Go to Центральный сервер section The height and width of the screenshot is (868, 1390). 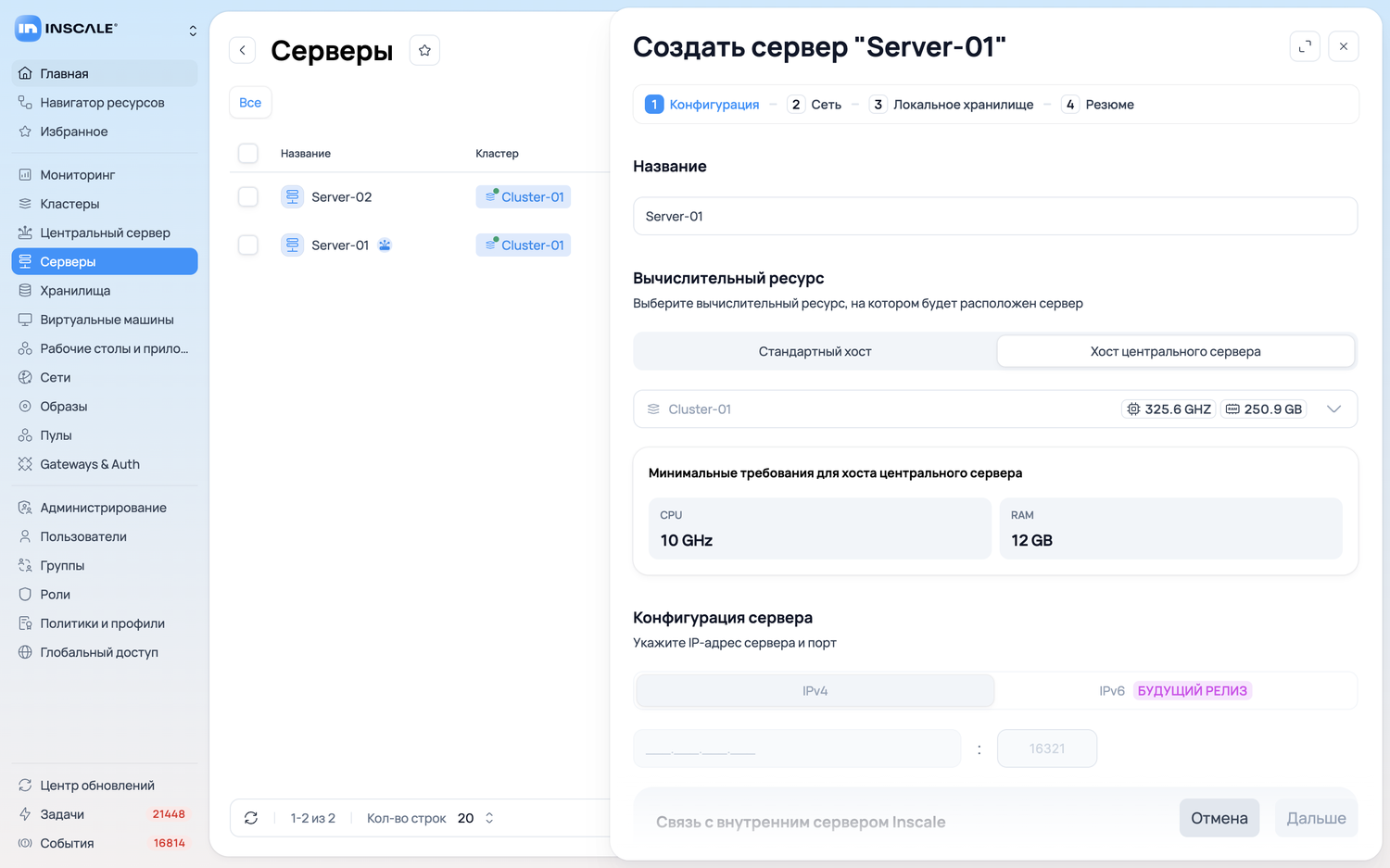pos(105,233)
